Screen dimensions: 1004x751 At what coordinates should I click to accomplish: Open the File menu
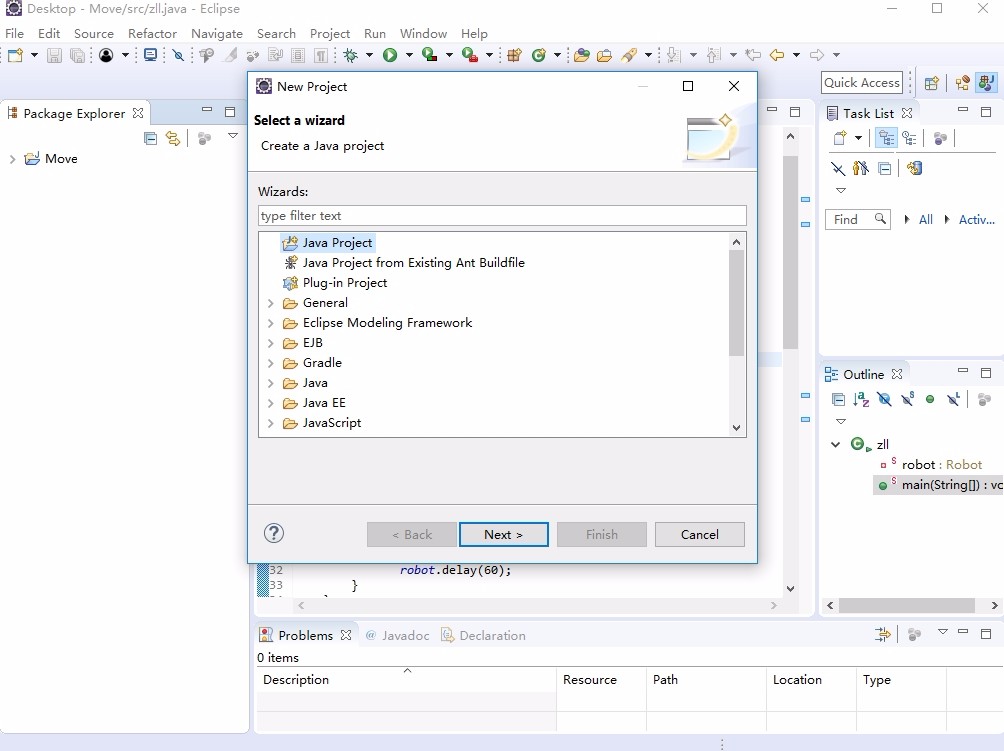point(14,33)
